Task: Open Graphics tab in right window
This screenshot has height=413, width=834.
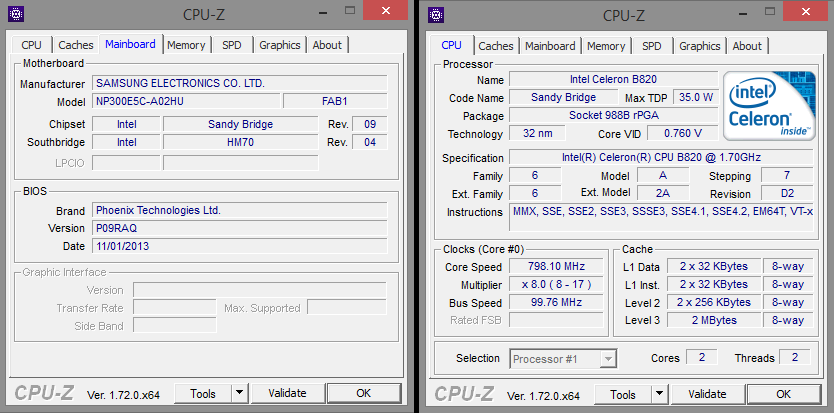Action: click(699, 46)
